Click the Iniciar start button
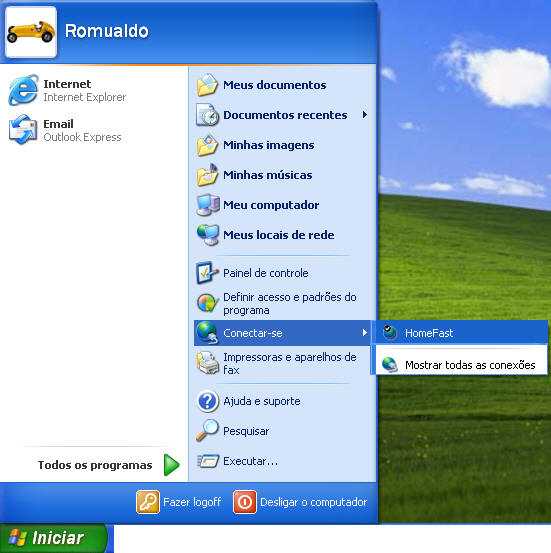The height and width of the screenshot is (553, 551). [x=53, y=538]
